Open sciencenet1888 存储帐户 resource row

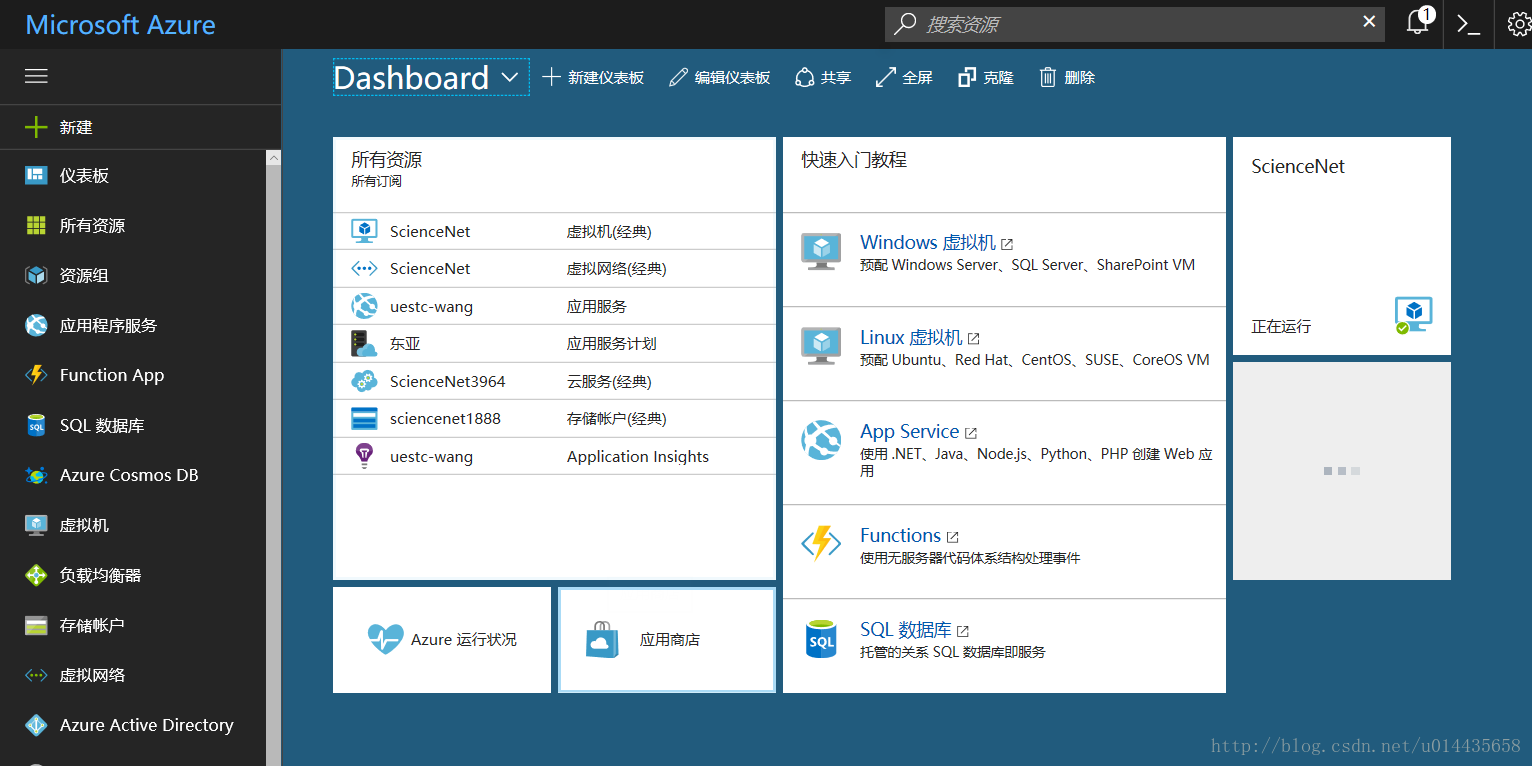coord(554,419)
